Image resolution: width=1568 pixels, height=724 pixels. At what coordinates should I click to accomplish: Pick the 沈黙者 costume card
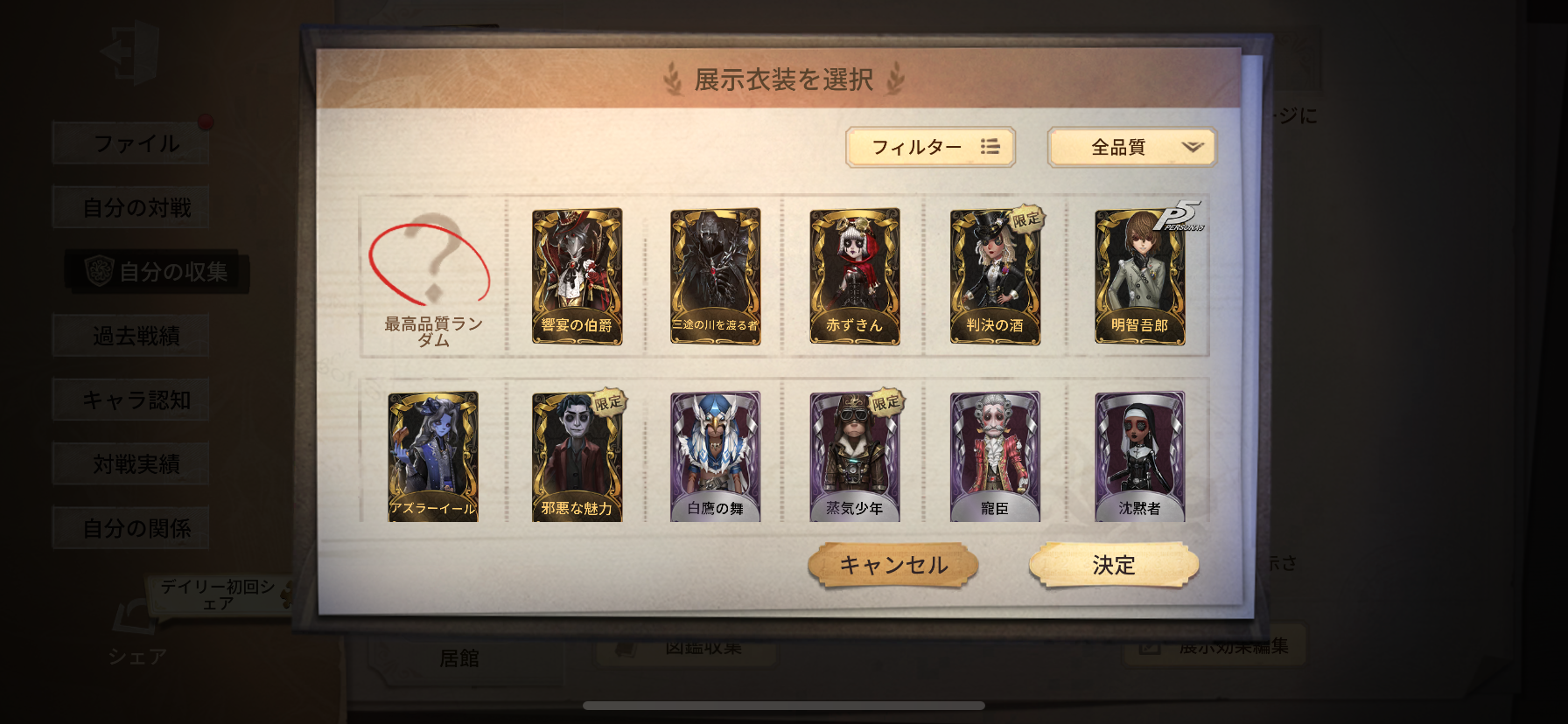(x=1140, y=456)
